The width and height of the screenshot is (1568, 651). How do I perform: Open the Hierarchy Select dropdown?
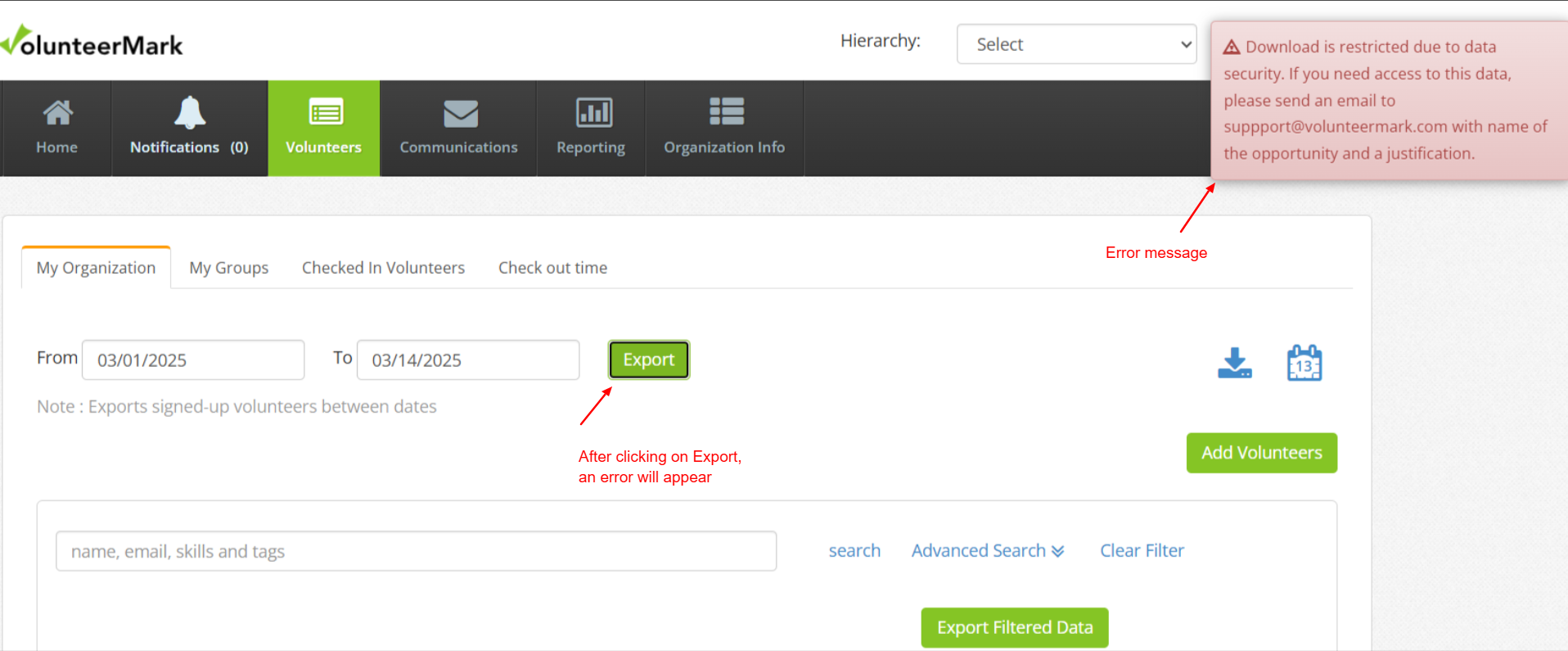[1076, 44]
